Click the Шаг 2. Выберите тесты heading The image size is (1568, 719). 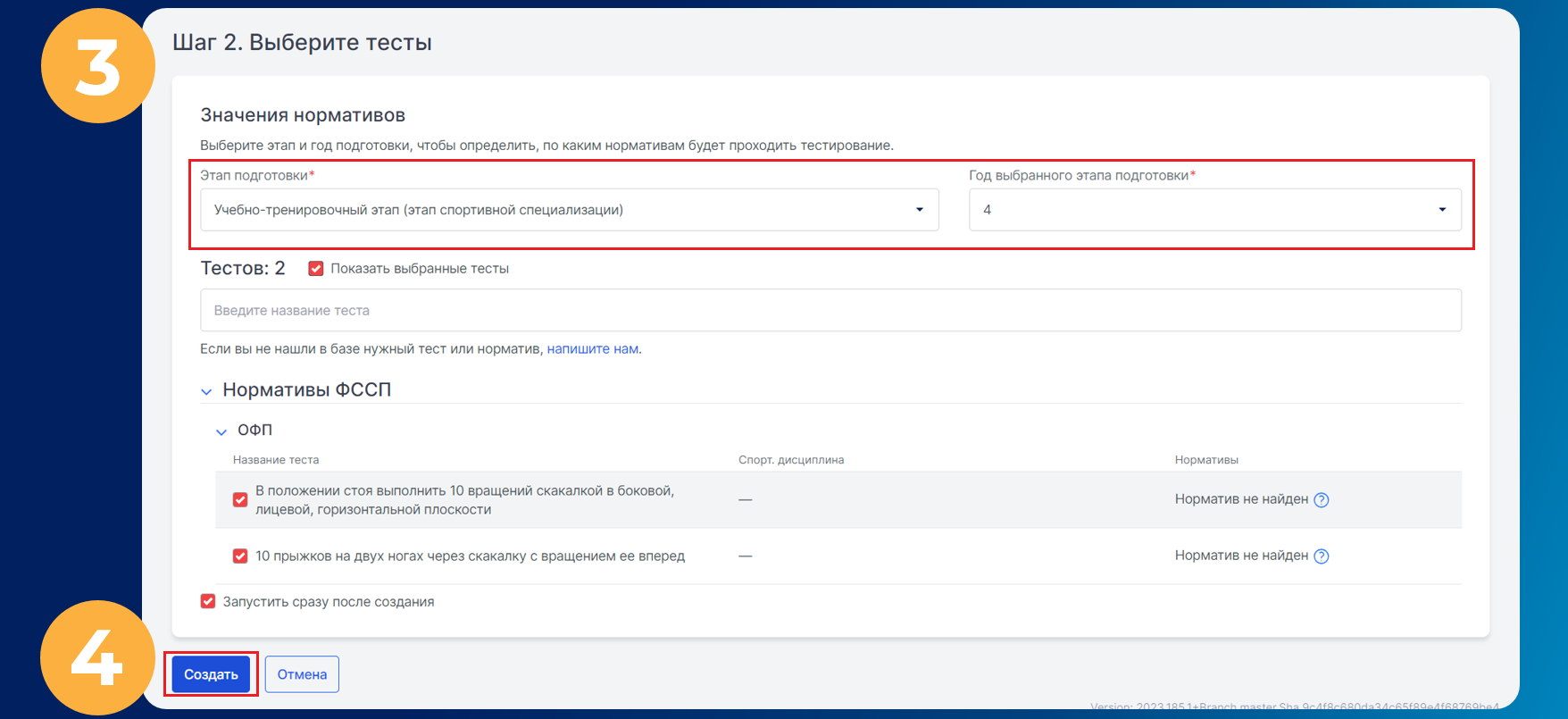(x=302, y=43)
